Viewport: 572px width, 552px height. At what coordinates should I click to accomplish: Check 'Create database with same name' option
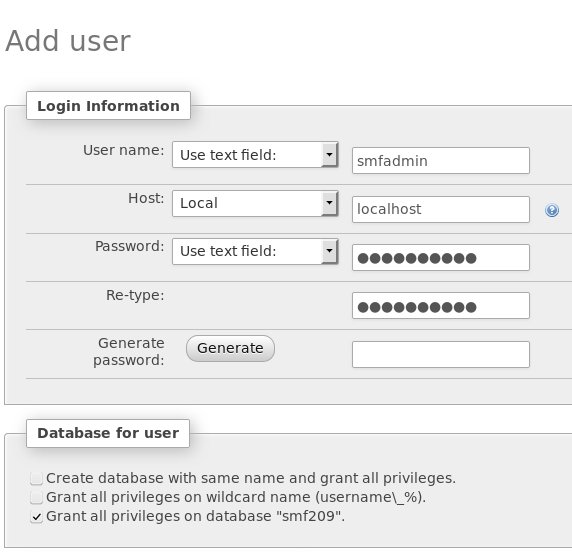(36, 478)
